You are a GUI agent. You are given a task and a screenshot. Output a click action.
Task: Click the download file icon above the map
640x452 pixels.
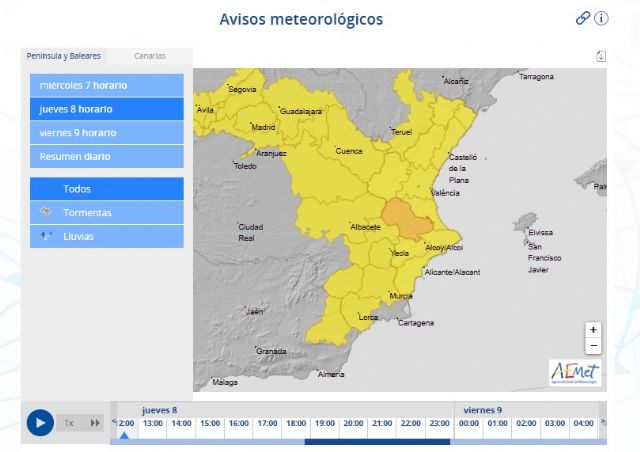600,56
